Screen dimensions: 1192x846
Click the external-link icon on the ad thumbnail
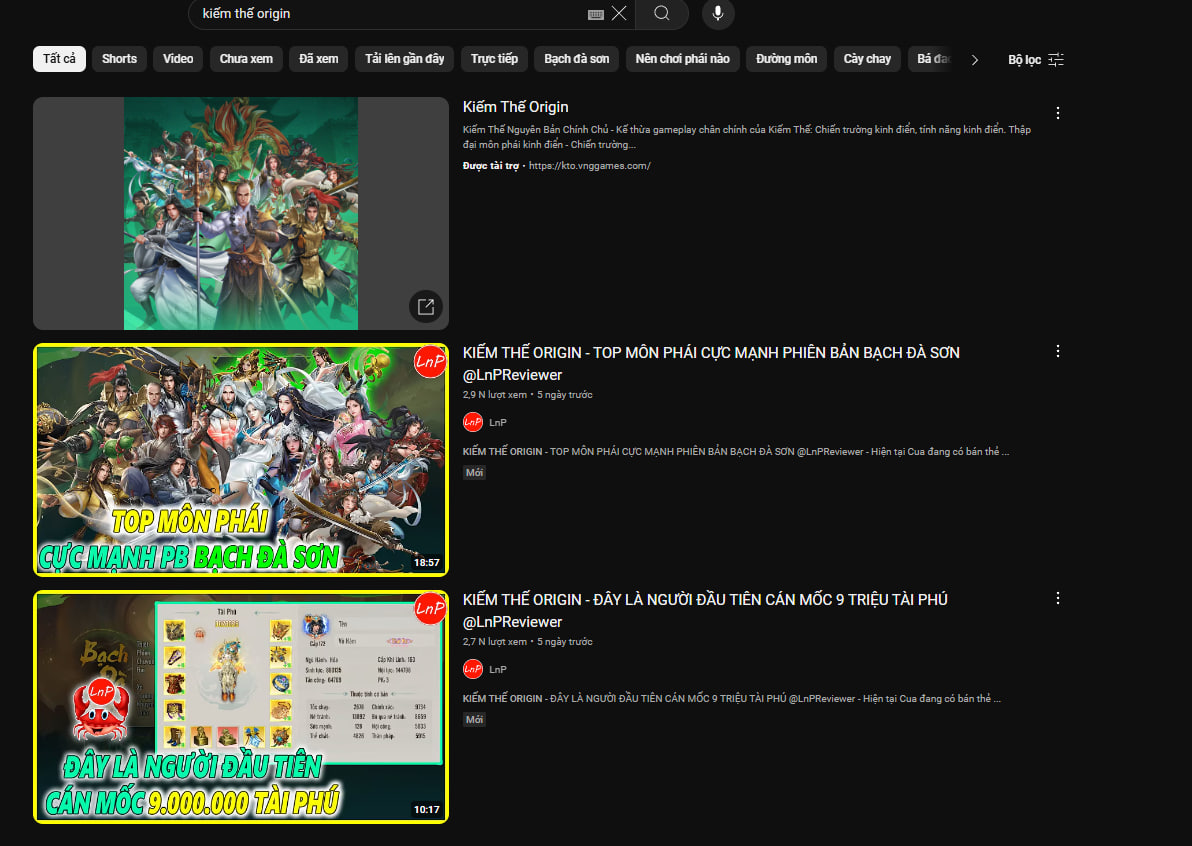tap(426, 306)
